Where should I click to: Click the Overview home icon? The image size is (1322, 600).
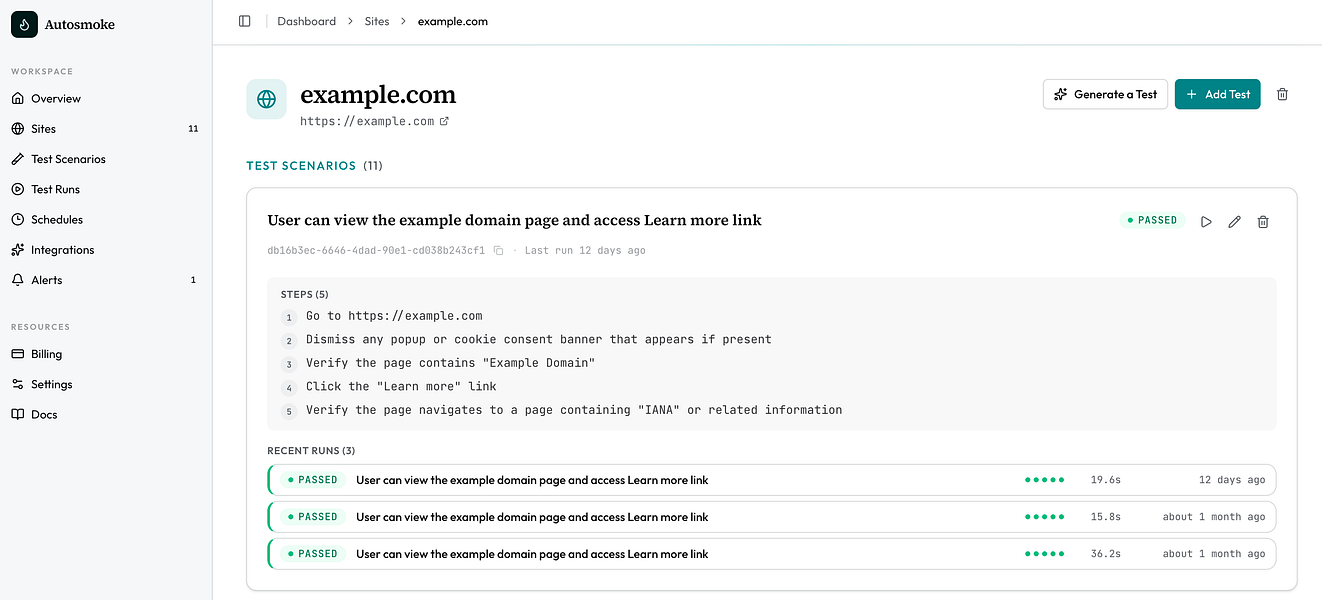(x=18, y=99)
